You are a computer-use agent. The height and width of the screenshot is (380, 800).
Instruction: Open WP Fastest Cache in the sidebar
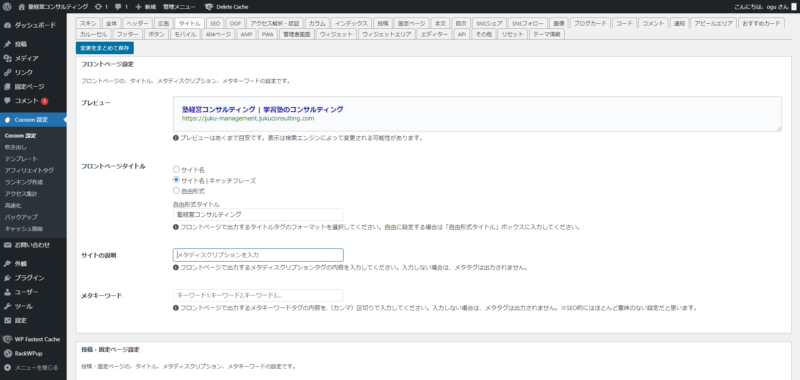click(x=33, y=339)
